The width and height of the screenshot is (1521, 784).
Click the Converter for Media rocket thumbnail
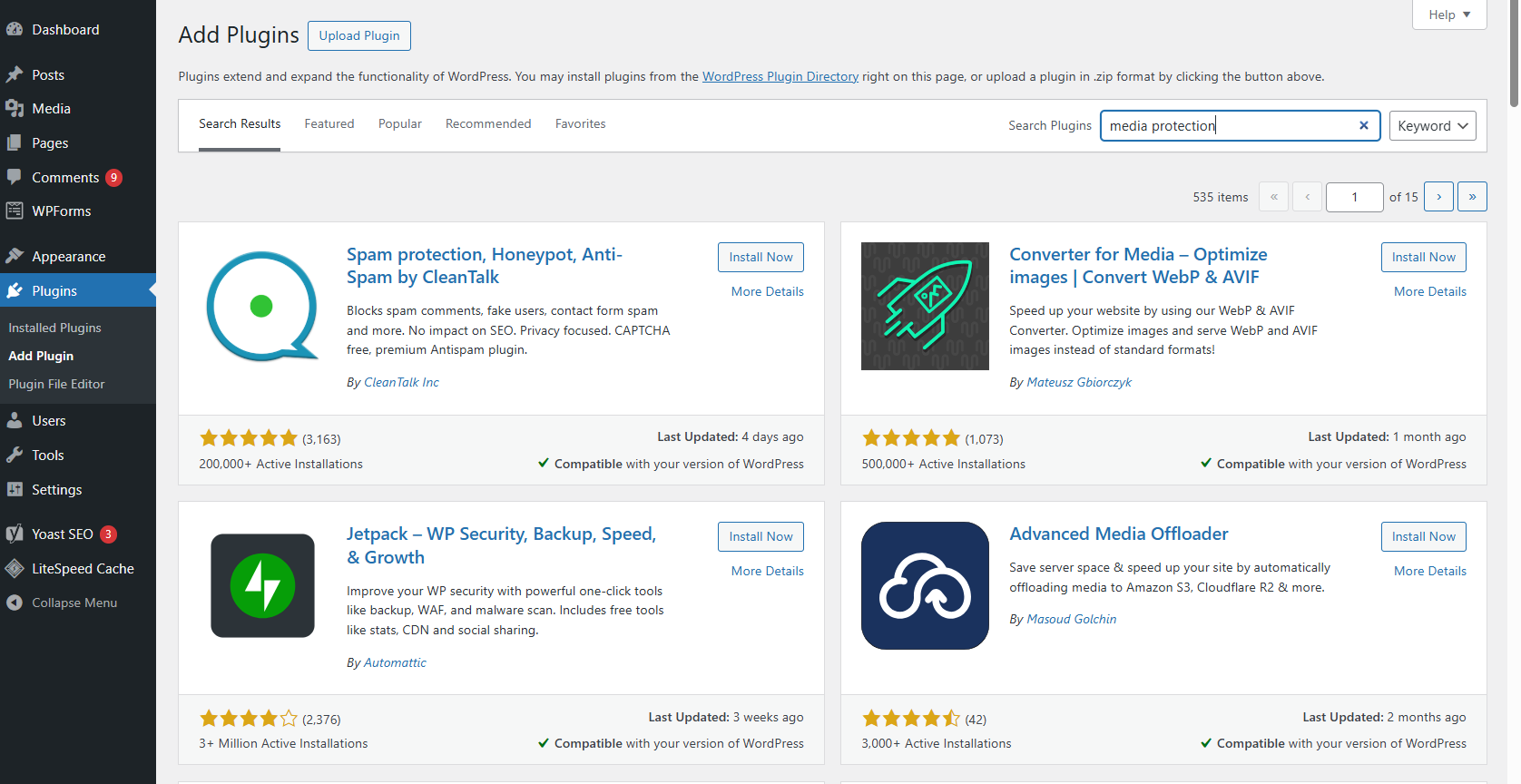(925, 306)
